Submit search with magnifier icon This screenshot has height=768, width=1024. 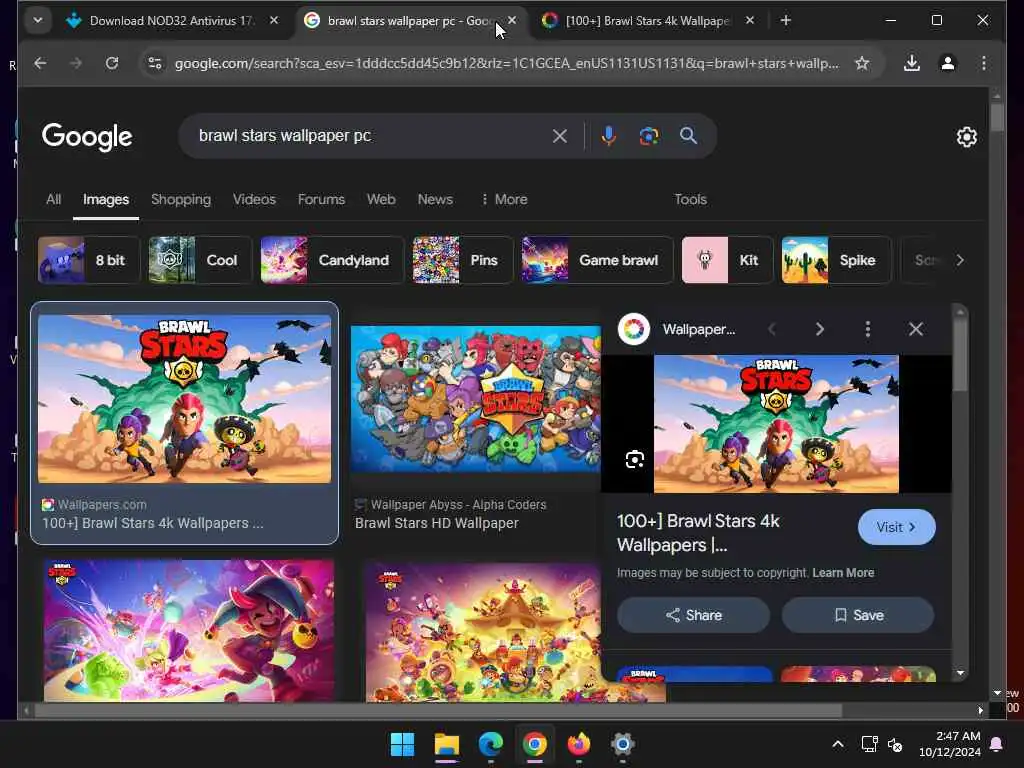tap(688, 136)
